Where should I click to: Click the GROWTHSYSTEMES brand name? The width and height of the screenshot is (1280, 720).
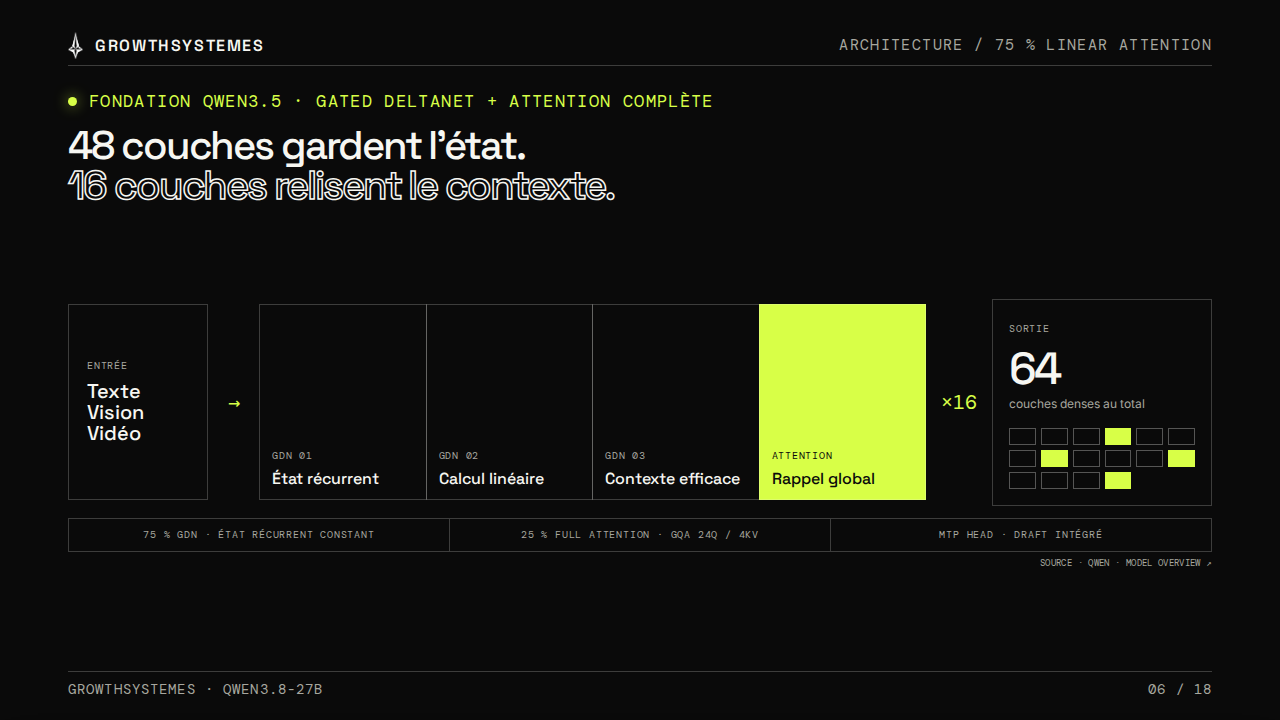click(x=179, y=45)
